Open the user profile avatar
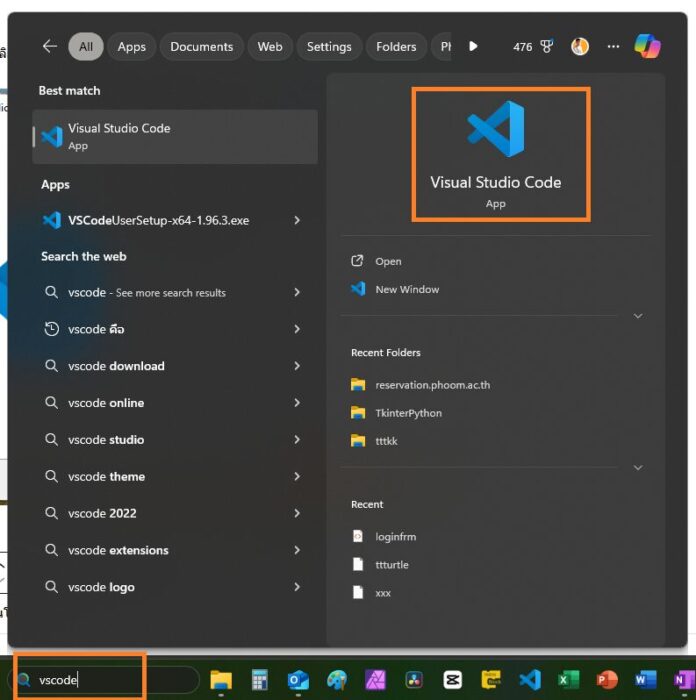The image size is (696, 700). [x=580, y=46]
